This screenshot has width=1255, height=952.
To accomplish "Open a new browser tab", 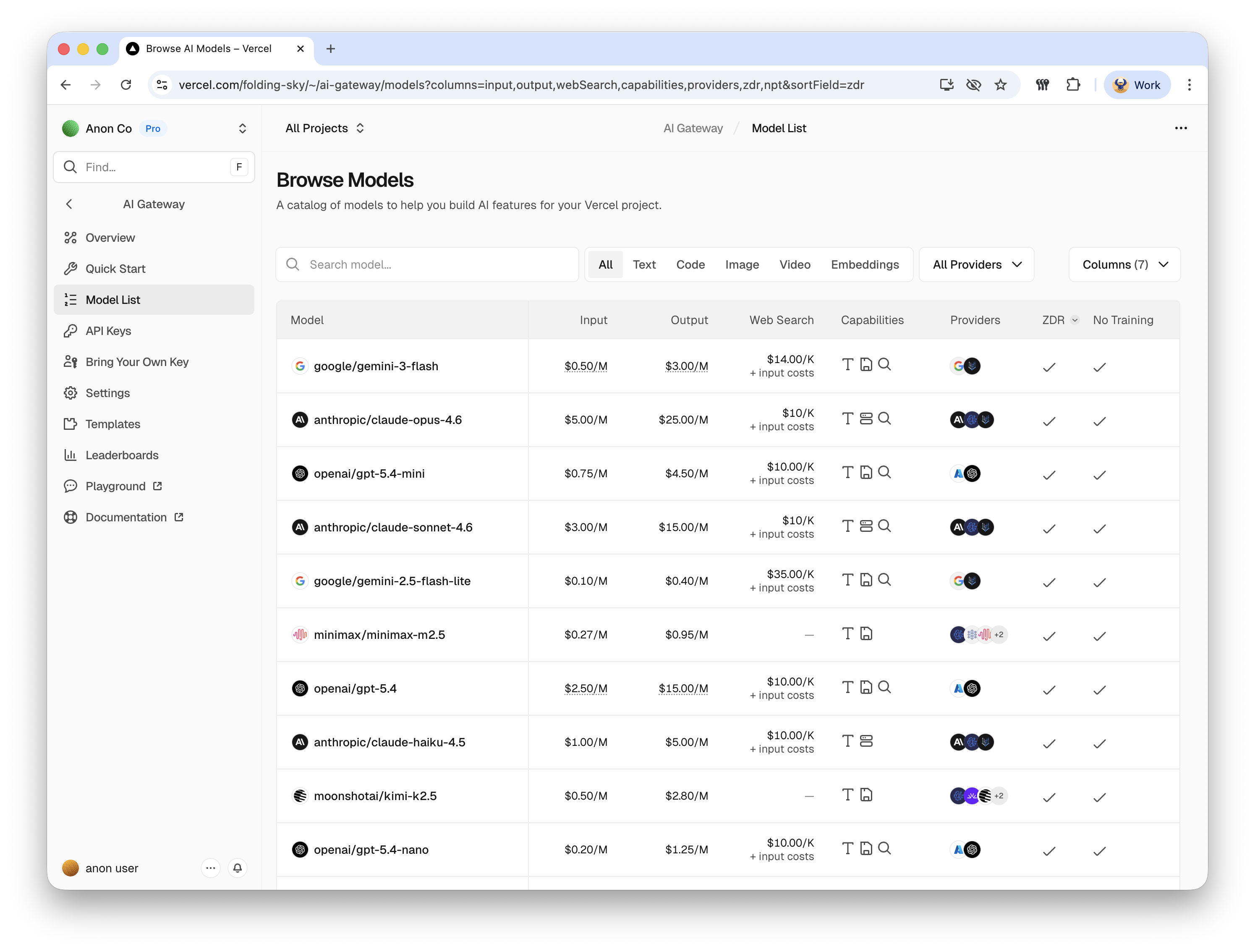I will pos(331,49).
